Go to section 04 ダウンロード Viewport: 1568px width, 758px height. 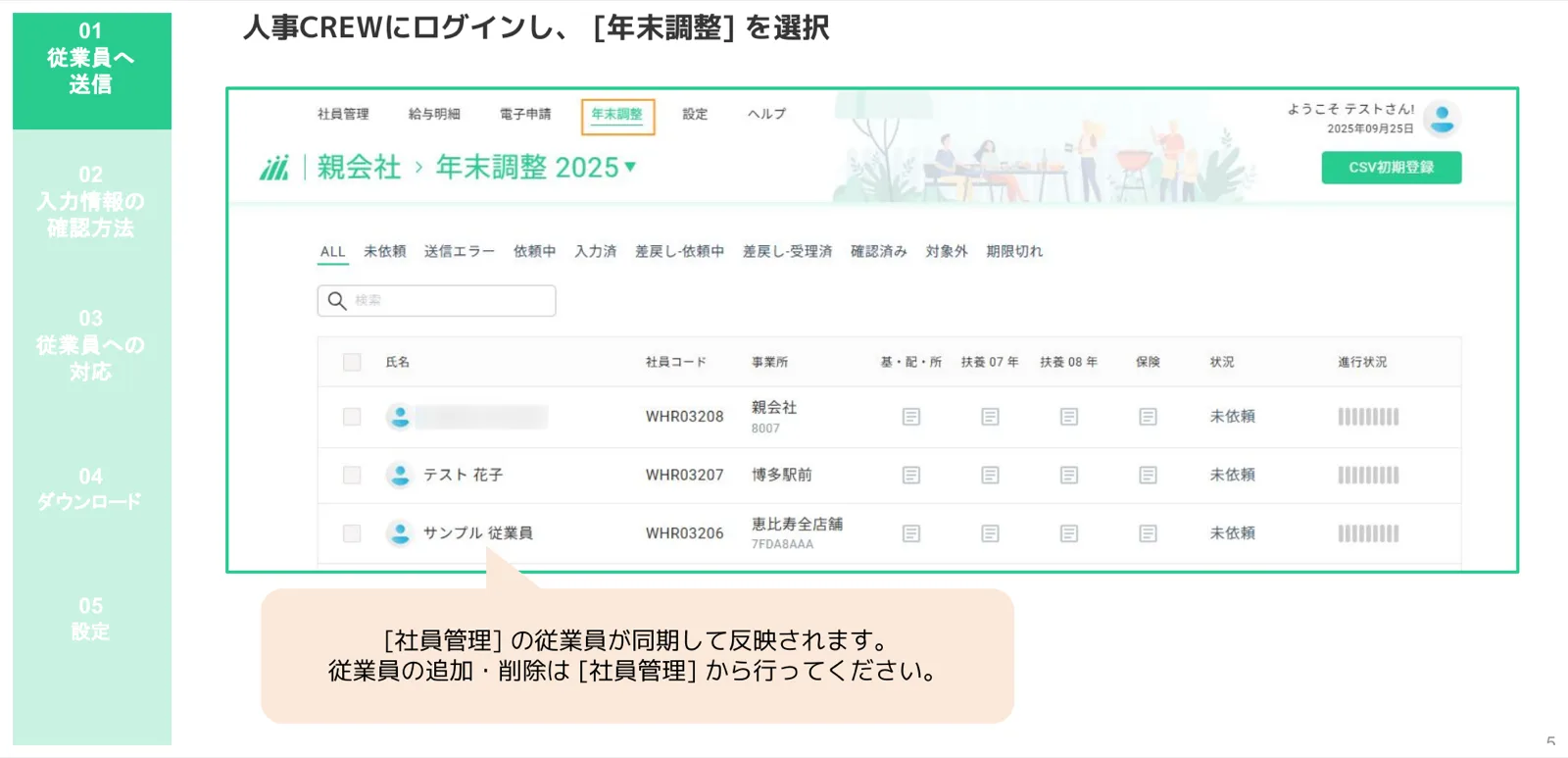[x=91, y=488]
